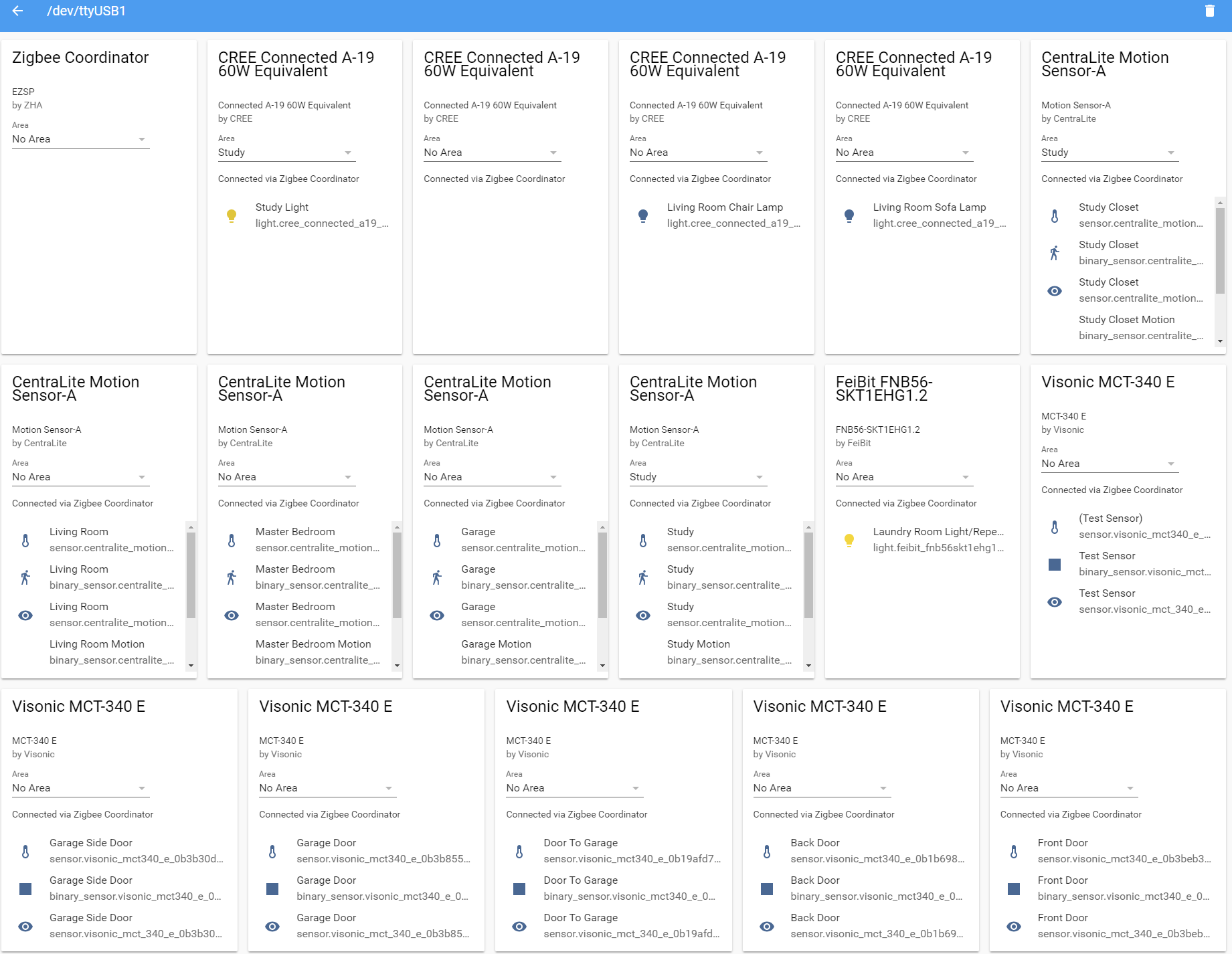The width and height of the screenshot is (1232, 954).
Task: Open Area dropdown on Study Light card
Action: click(286, 153)
